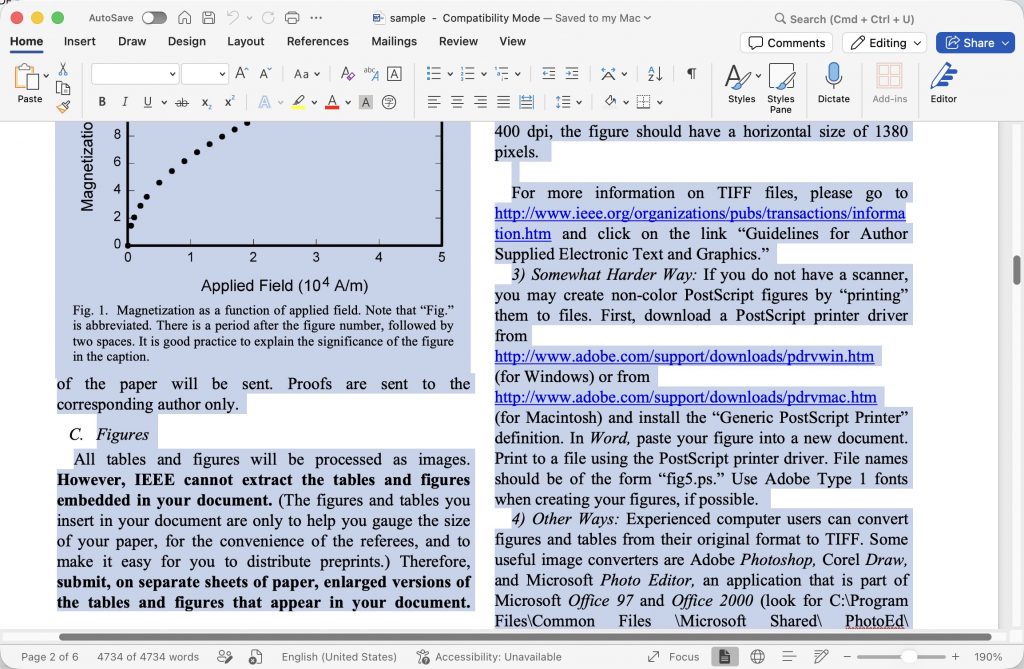Open the Draw tab
Image resolution: width=1024 pixels, height=669 pixels.
[x=132, y=41]
